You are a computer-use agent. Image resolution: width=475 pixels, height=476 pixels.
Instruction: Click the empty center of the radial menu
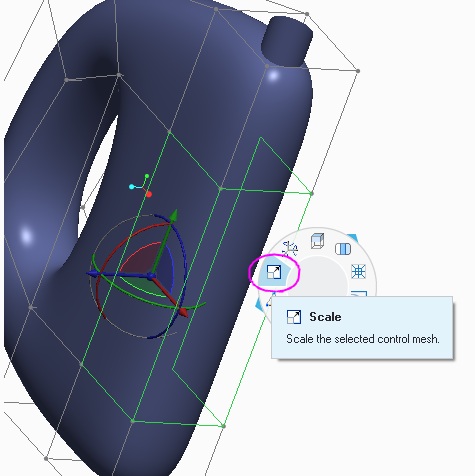click(x=317, y=277)
